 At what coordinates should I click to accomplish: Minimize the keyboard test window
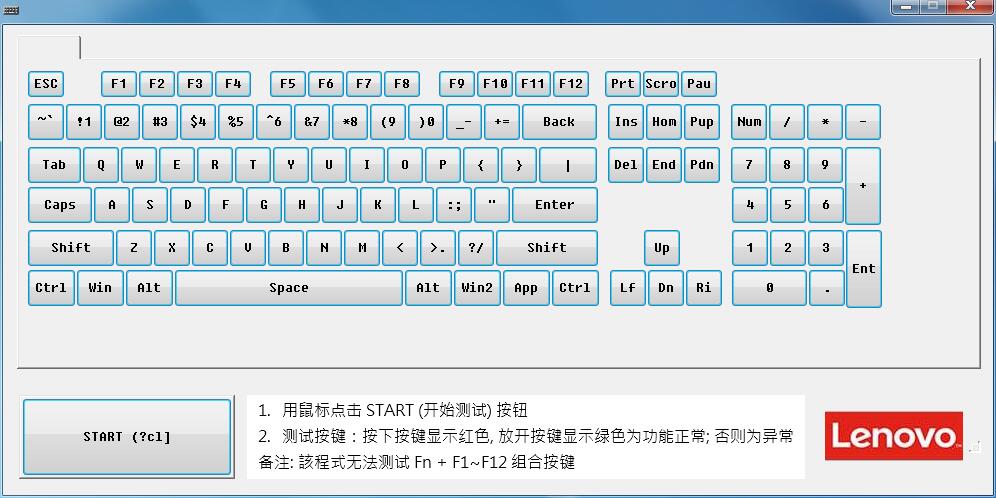(905, 6)
